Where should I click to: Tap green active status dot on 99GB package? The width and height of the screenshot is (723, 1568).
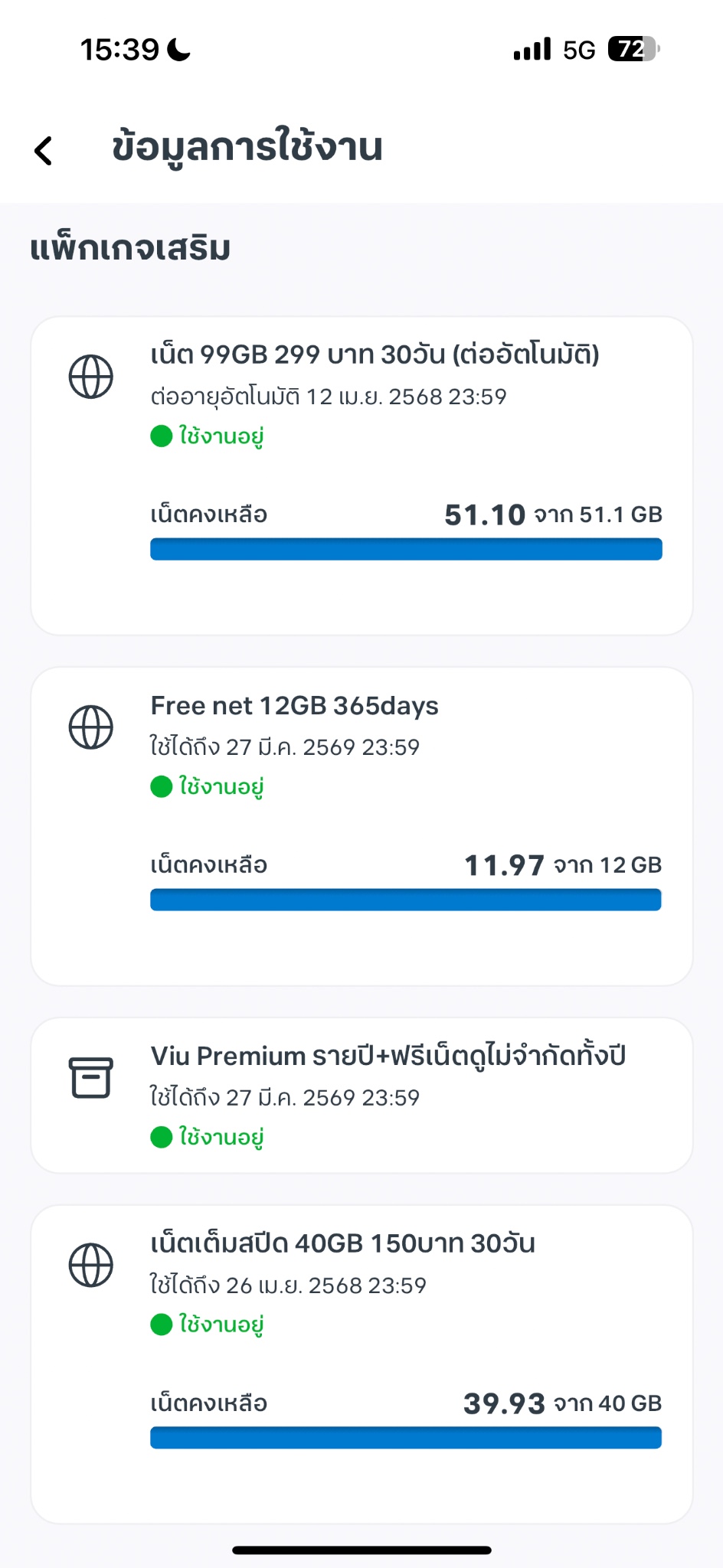[x=162, y=436]
